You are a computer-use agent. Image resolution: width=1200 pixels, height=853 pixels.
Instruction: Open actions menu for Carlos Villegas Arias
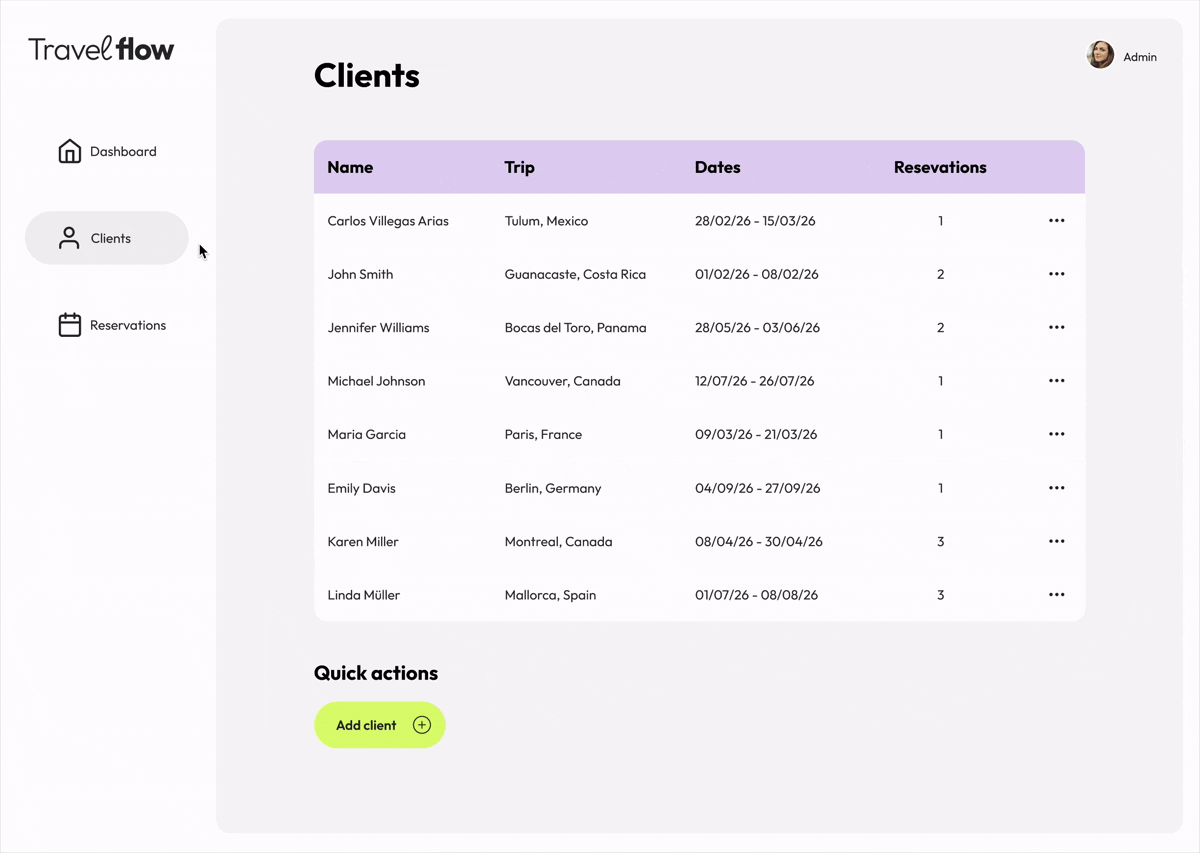tap(1056, 220)
